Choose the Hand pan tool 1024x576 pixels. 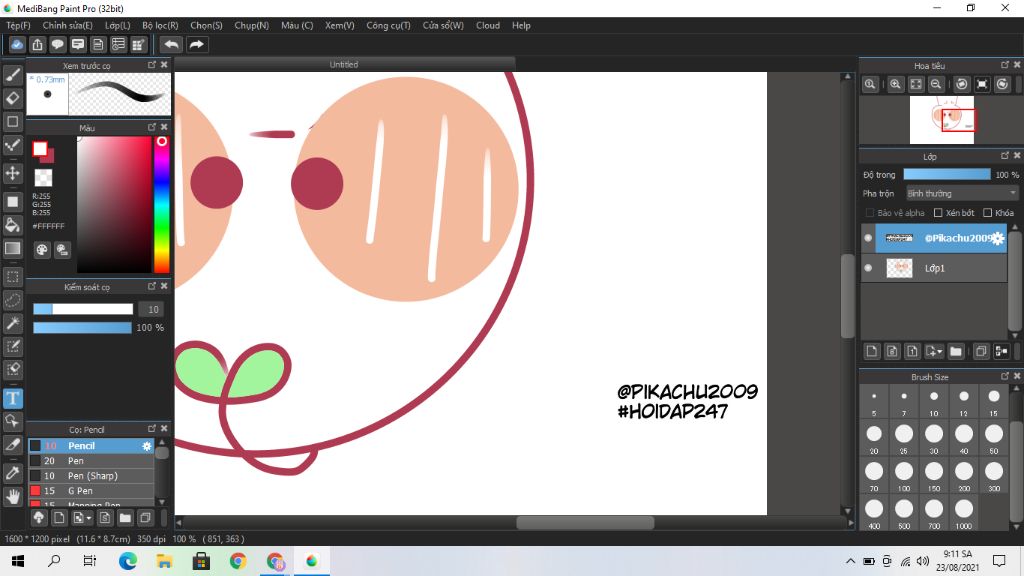pos(12,496)
